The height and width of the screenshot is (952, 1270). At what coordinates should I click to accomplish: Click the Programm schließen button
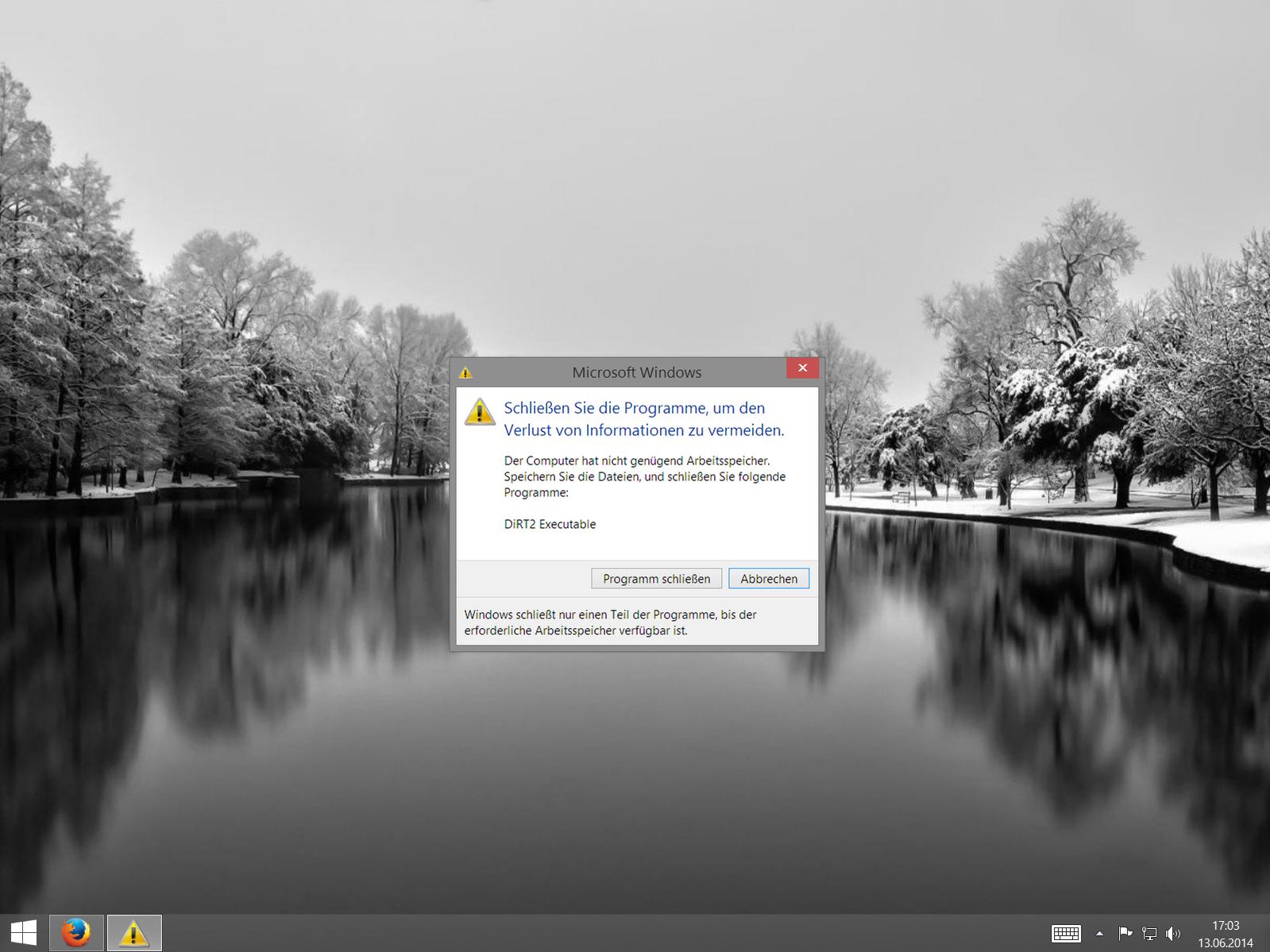pyautogui.click(x=656, y=578)
